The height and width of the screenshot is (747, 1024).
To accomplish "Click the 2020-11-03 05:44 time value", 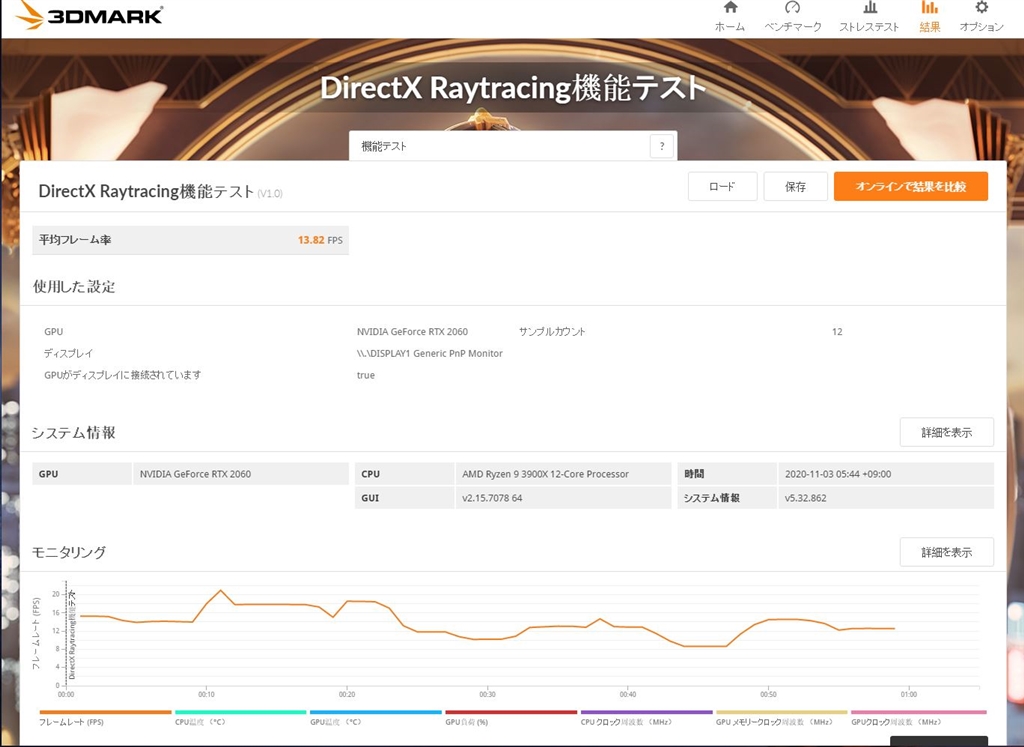I will click(838, 474).
